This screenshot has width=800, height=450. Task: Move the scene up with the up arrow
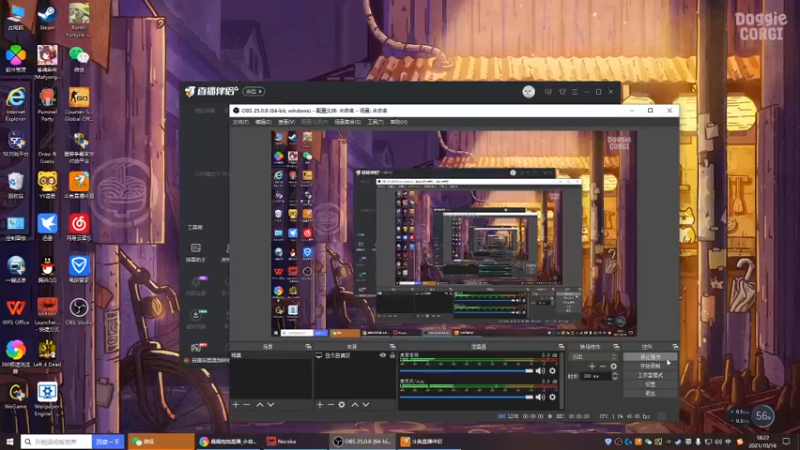point(260,405)
